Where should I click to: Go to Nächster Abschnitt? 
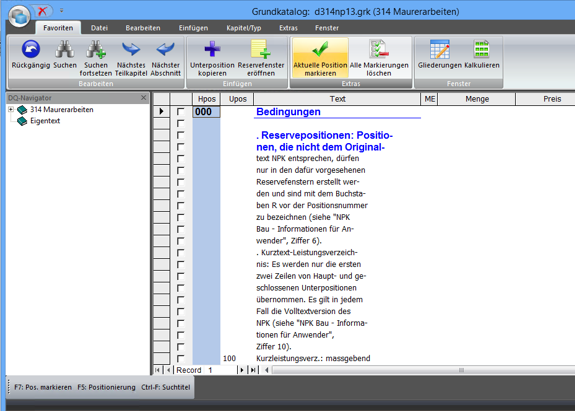[x=165, y=58]
